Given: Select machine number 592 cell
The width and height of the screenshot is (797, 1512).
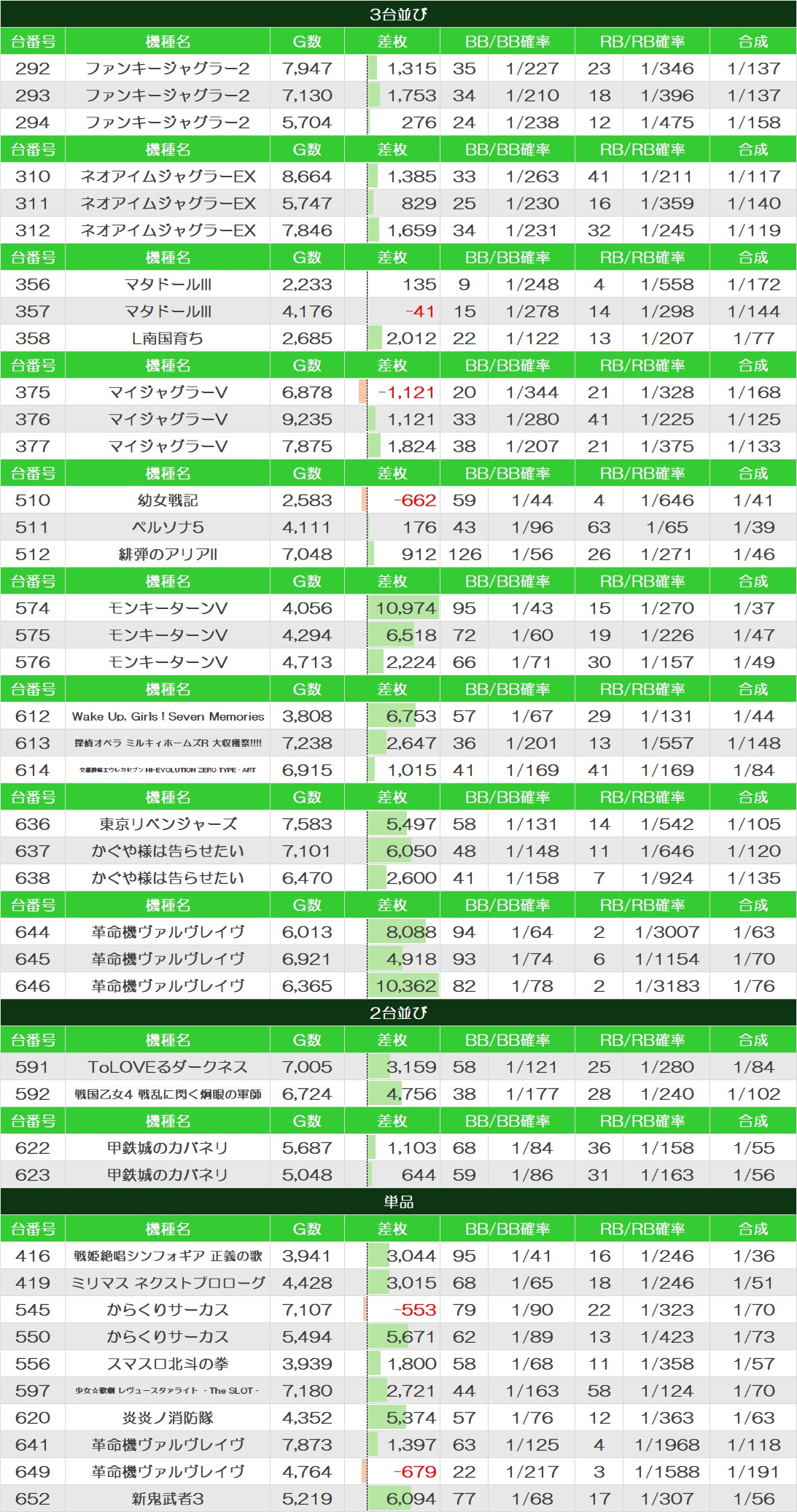Looking at the screenshot, I should (33, 1094).
